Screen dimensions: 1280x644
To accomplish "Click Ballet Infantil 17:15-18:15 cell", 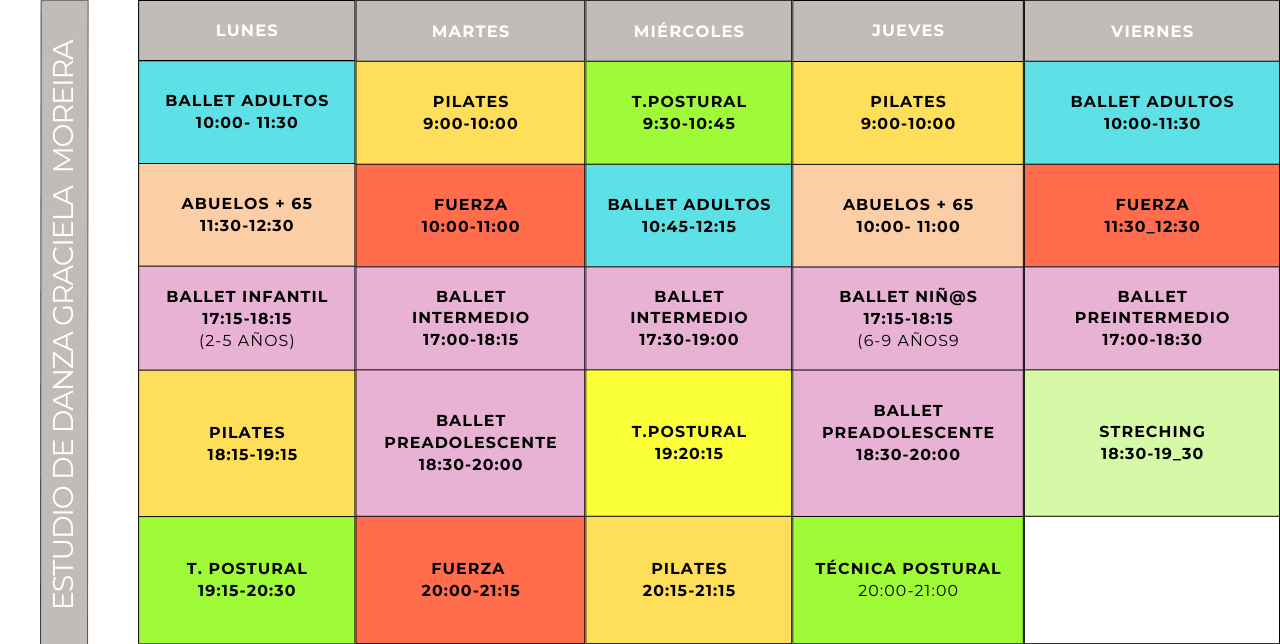I will click(247, 318).
